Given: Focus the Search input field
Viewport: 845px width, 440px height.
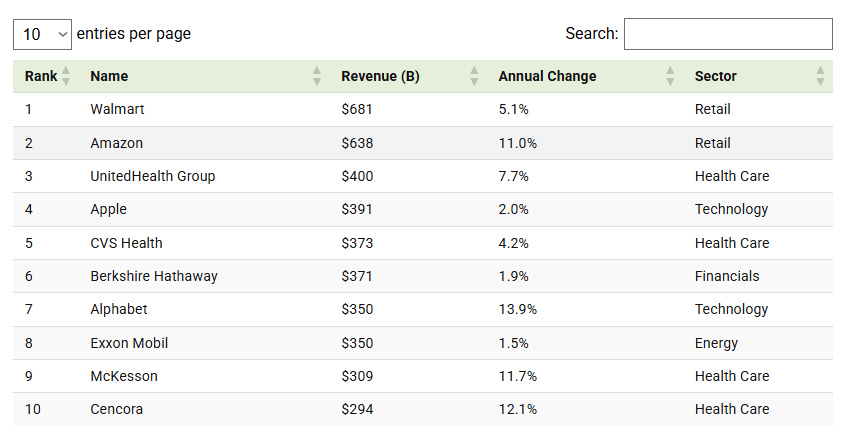Looking at the screenshot, I should tap(728, 34).
